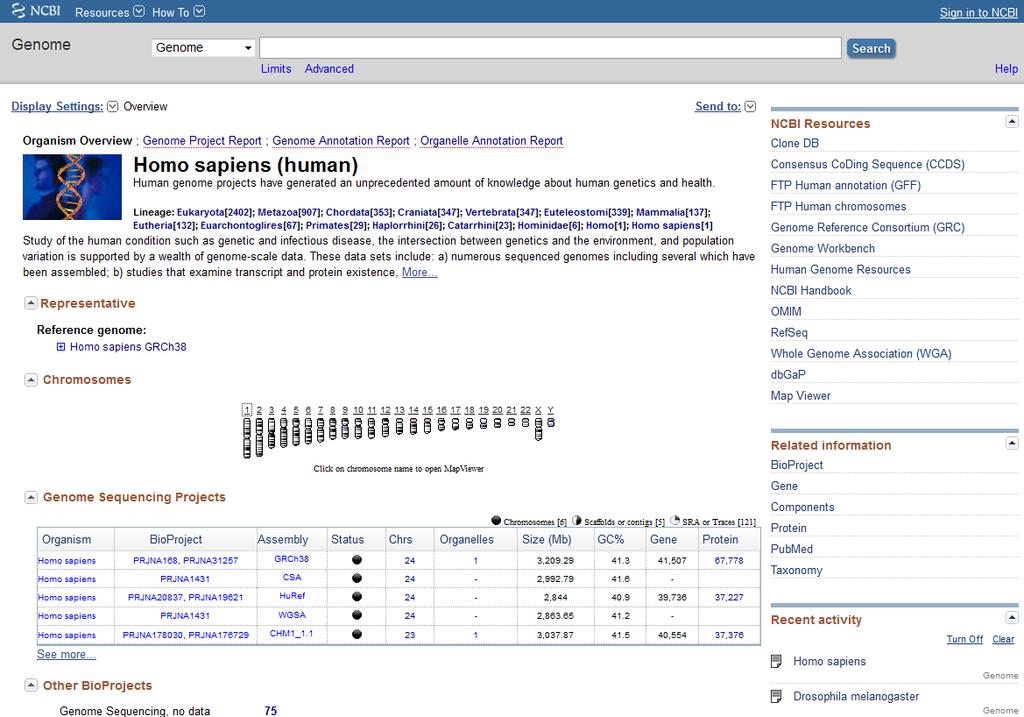
Task: Open the Send to dropdown
Action: pos(725,106)
